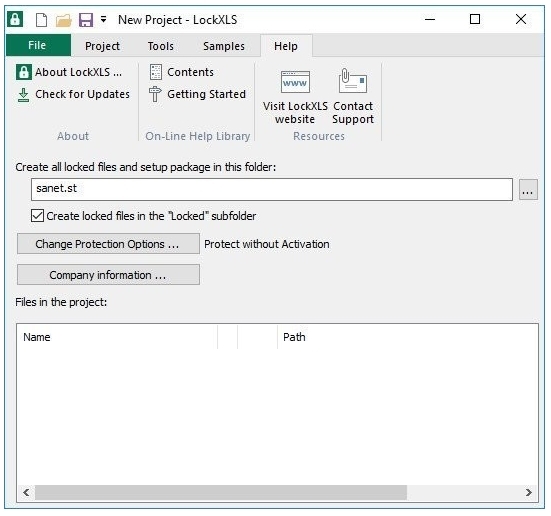Select the Help tab

286,46
